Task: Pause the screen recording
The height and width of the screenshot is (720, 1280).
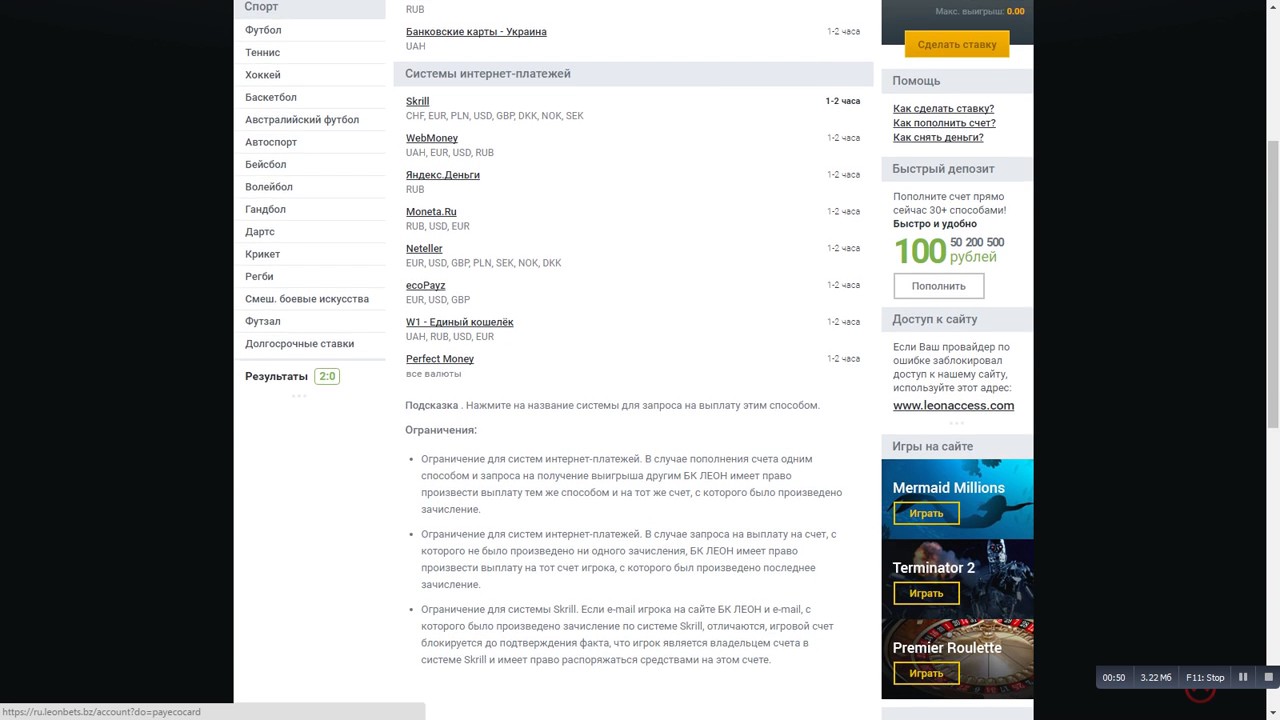Action: click(1243, 677)
